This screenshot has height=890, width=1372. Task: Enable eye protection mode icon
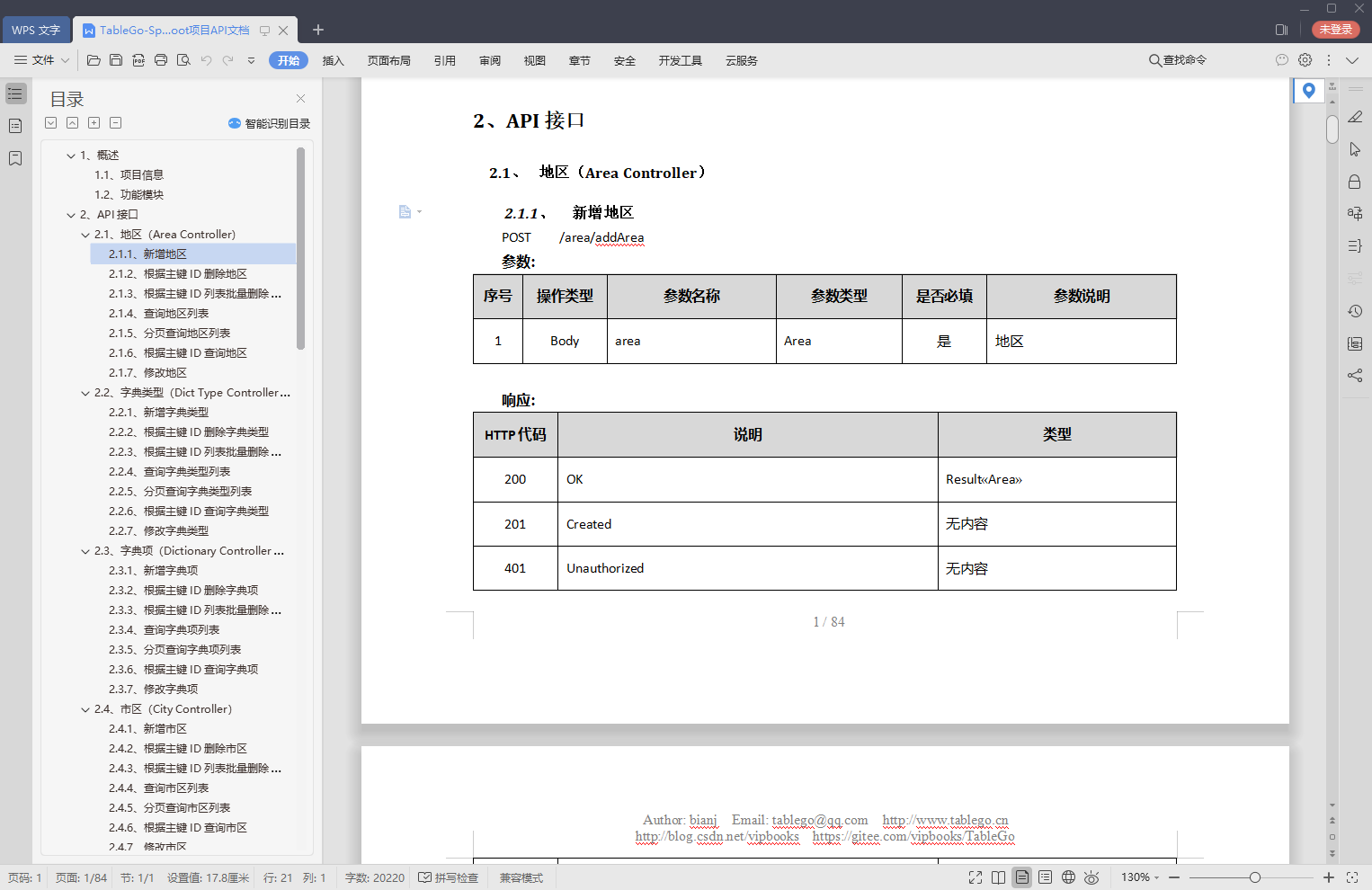pyautogui.click(x=1091, y=877)
